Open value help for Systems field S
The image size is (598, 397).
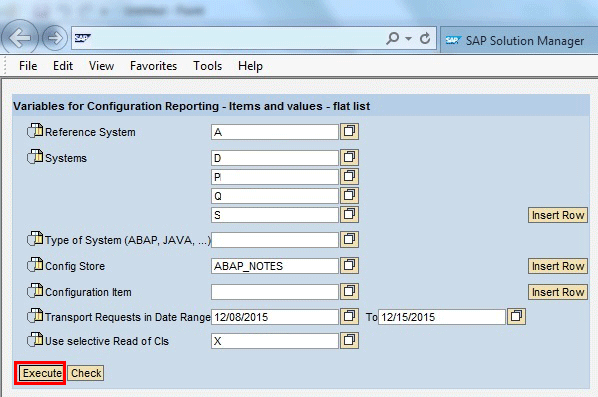click(349, 214)
